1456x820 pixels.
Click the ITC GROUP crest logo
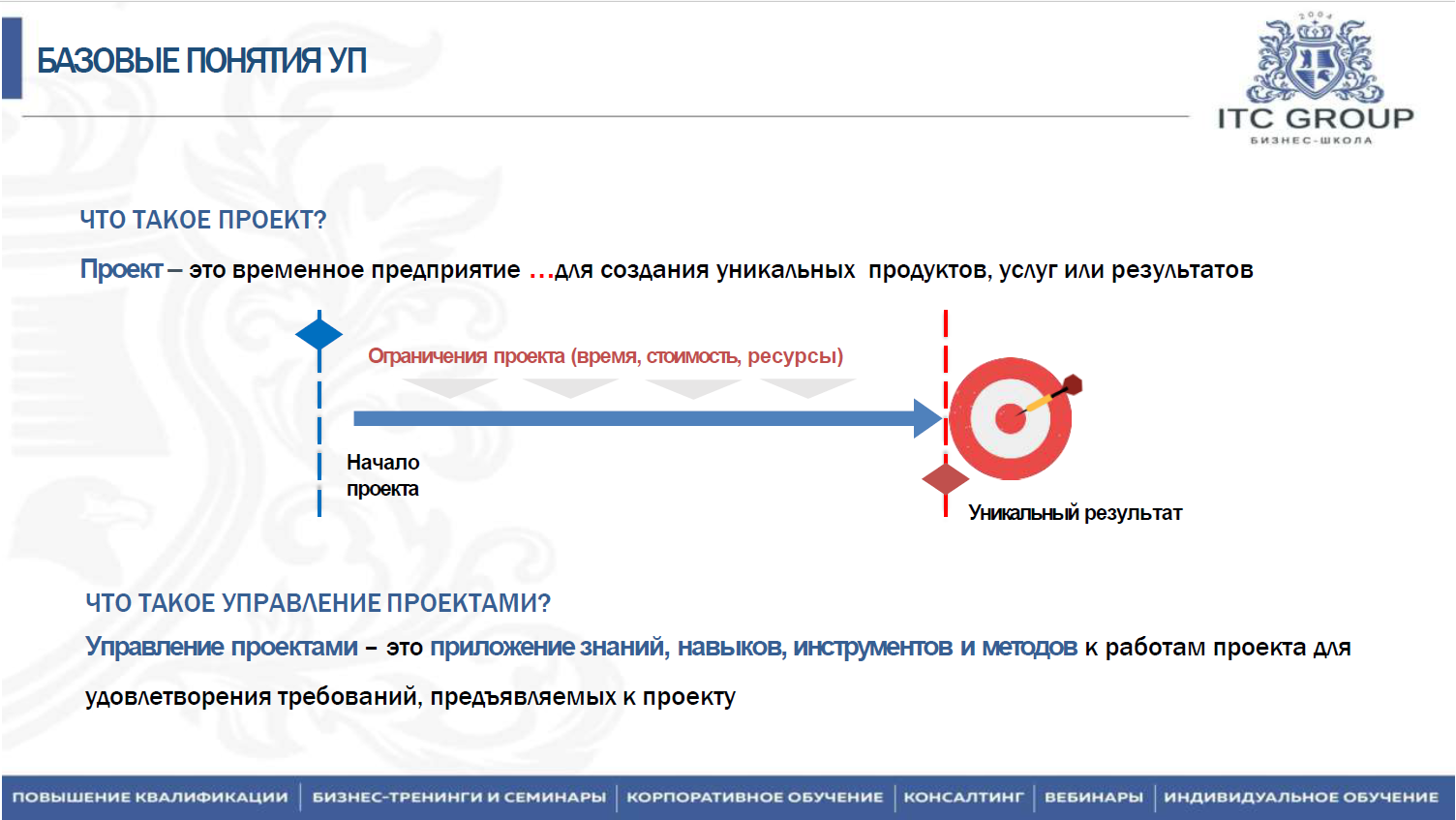tap(1314, 57)
